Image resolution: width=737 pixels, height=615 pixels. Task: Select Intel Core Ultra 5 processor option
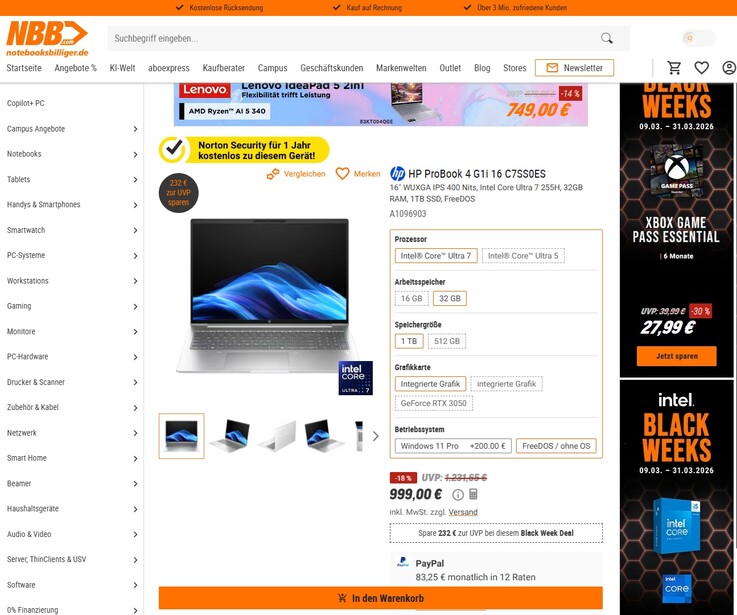523,256
